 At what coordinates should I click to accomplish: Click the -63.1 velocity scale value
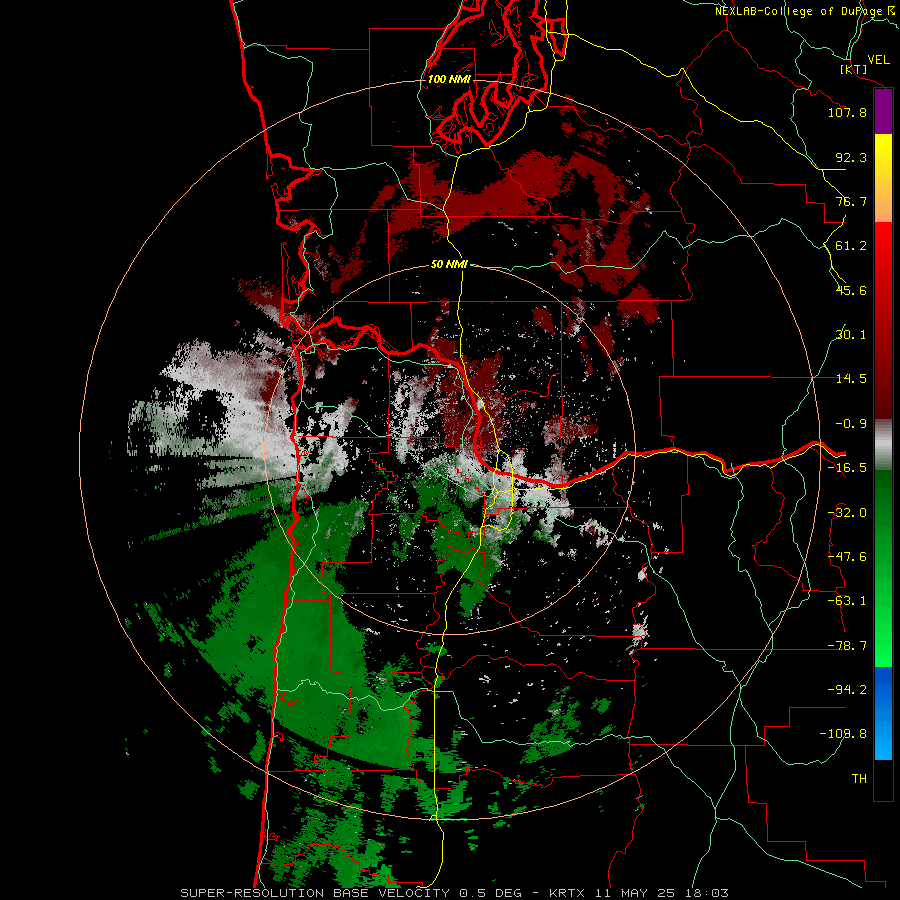[x=847, y=601]
